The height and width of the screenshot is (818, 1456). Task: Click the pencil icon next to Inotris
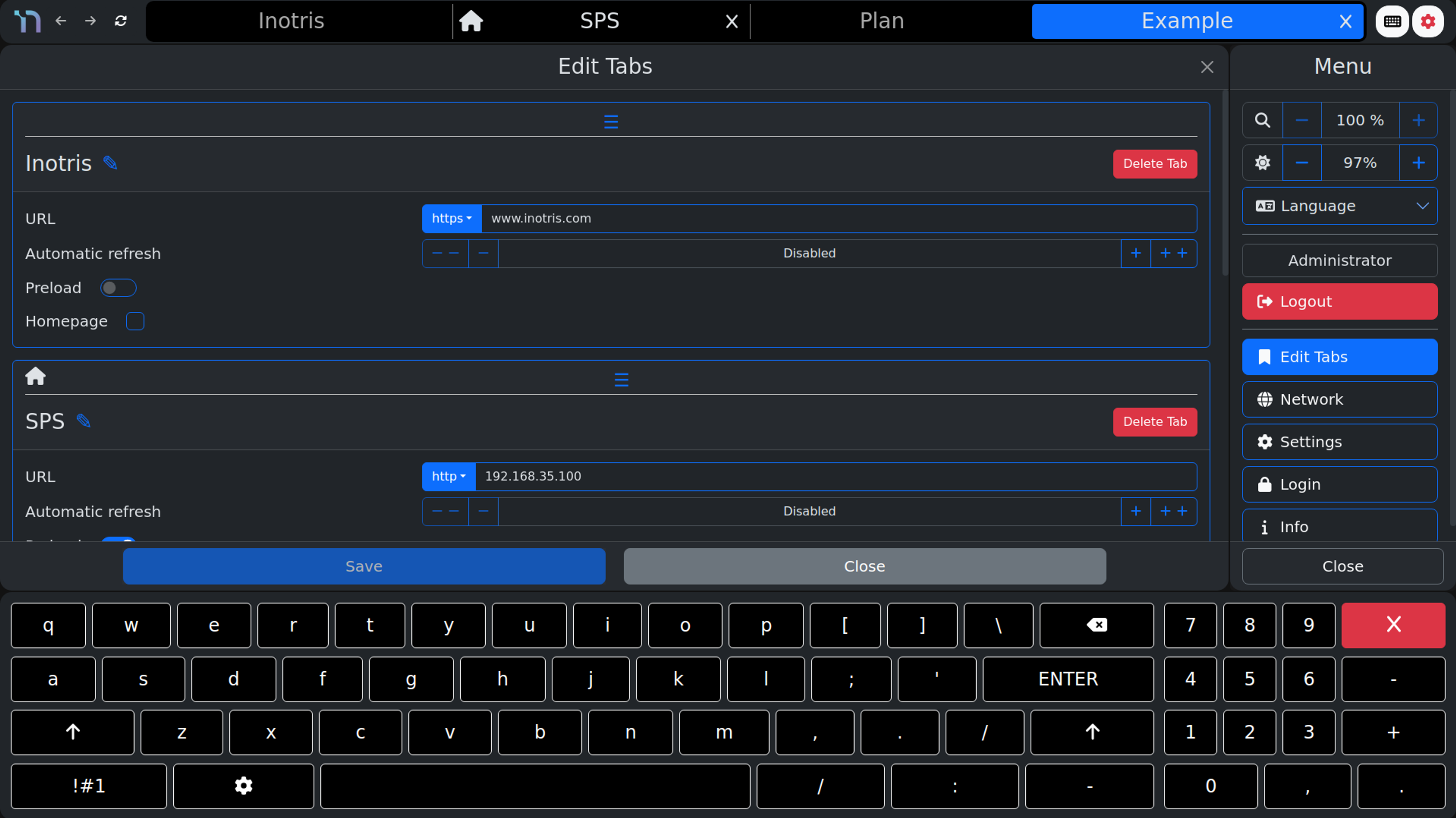click(110, 163)
